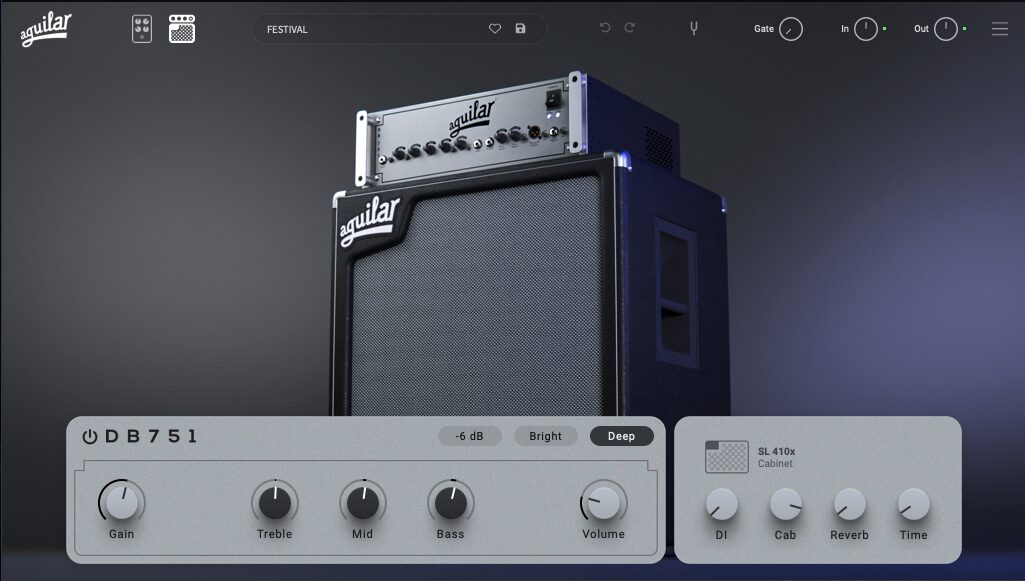1025x581 pixels.
Task: Click the Reverb knob
Action: (x=849, y=504)
